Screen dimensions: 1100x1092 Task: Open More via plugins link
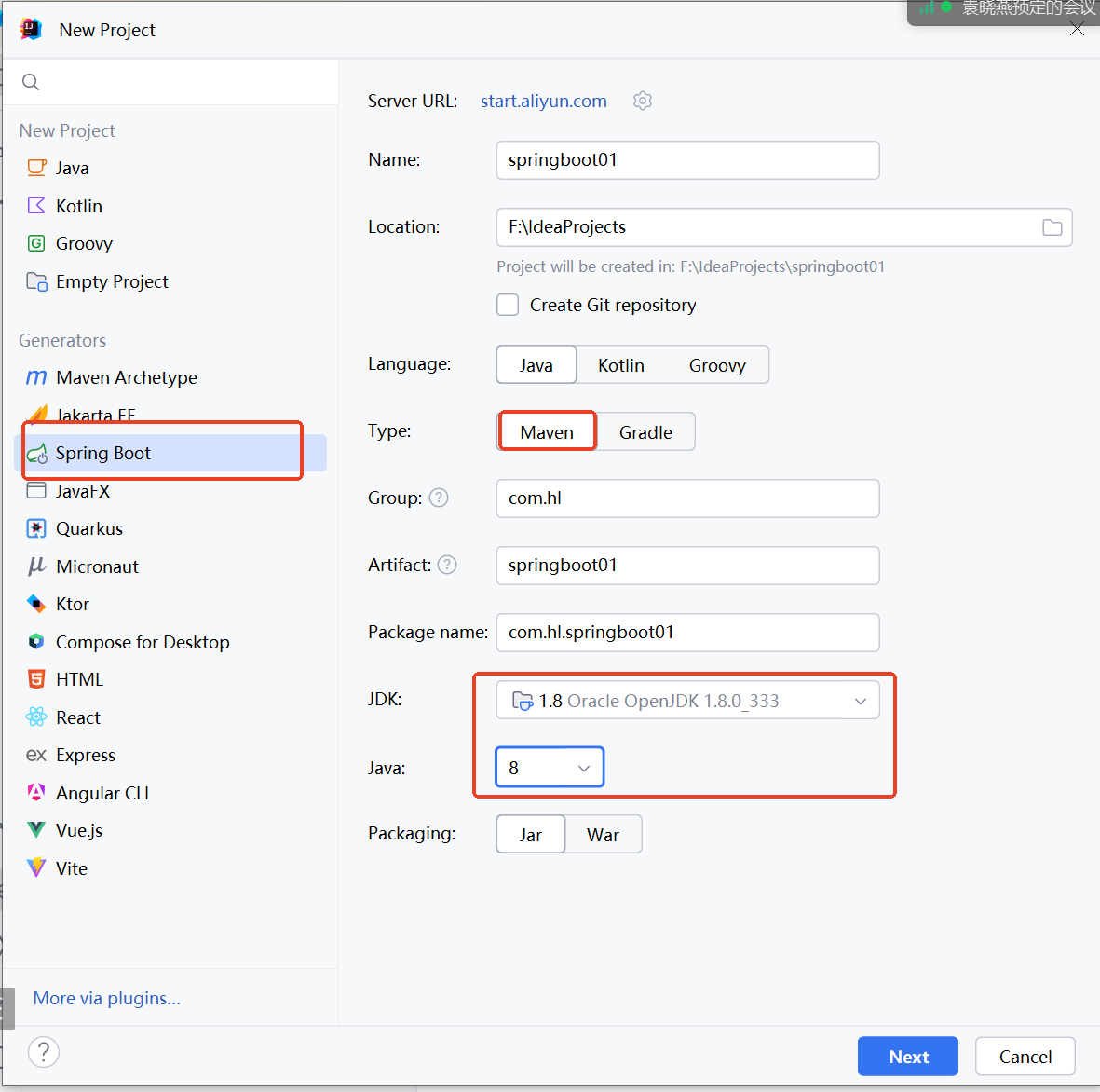pyautogui.click(x=106, y=998)
